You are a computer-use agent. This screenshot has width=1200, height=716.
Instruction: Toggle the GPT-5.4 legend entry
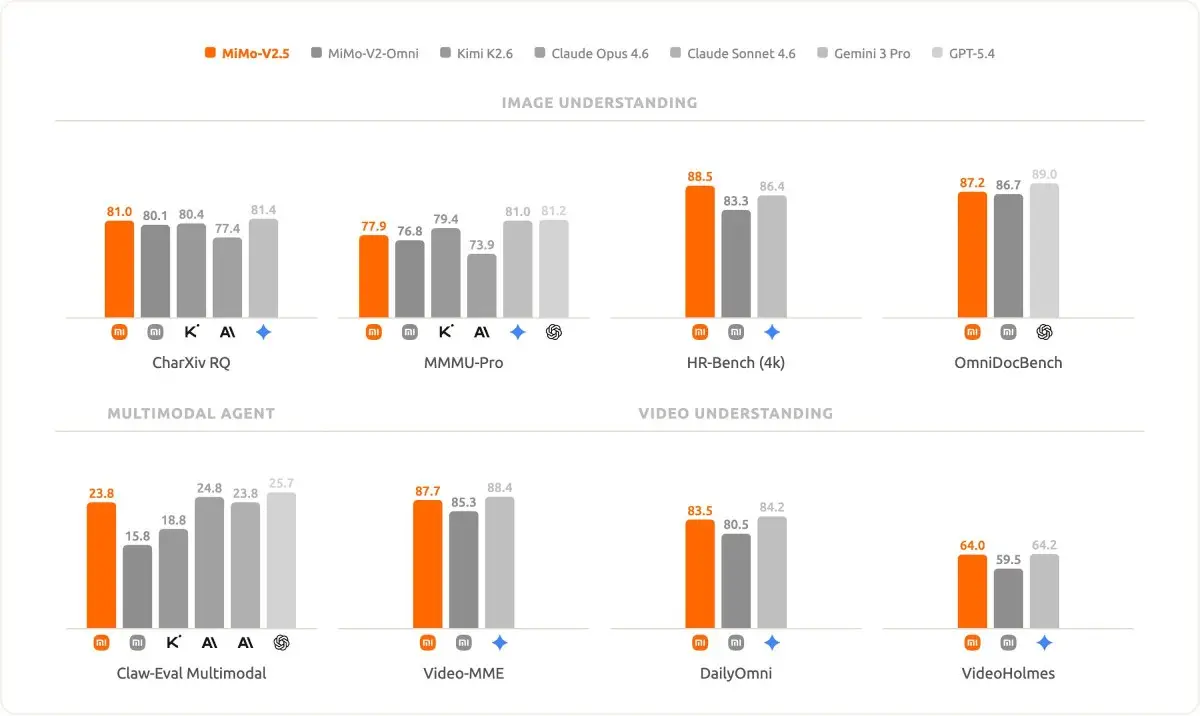click(963, 53)
